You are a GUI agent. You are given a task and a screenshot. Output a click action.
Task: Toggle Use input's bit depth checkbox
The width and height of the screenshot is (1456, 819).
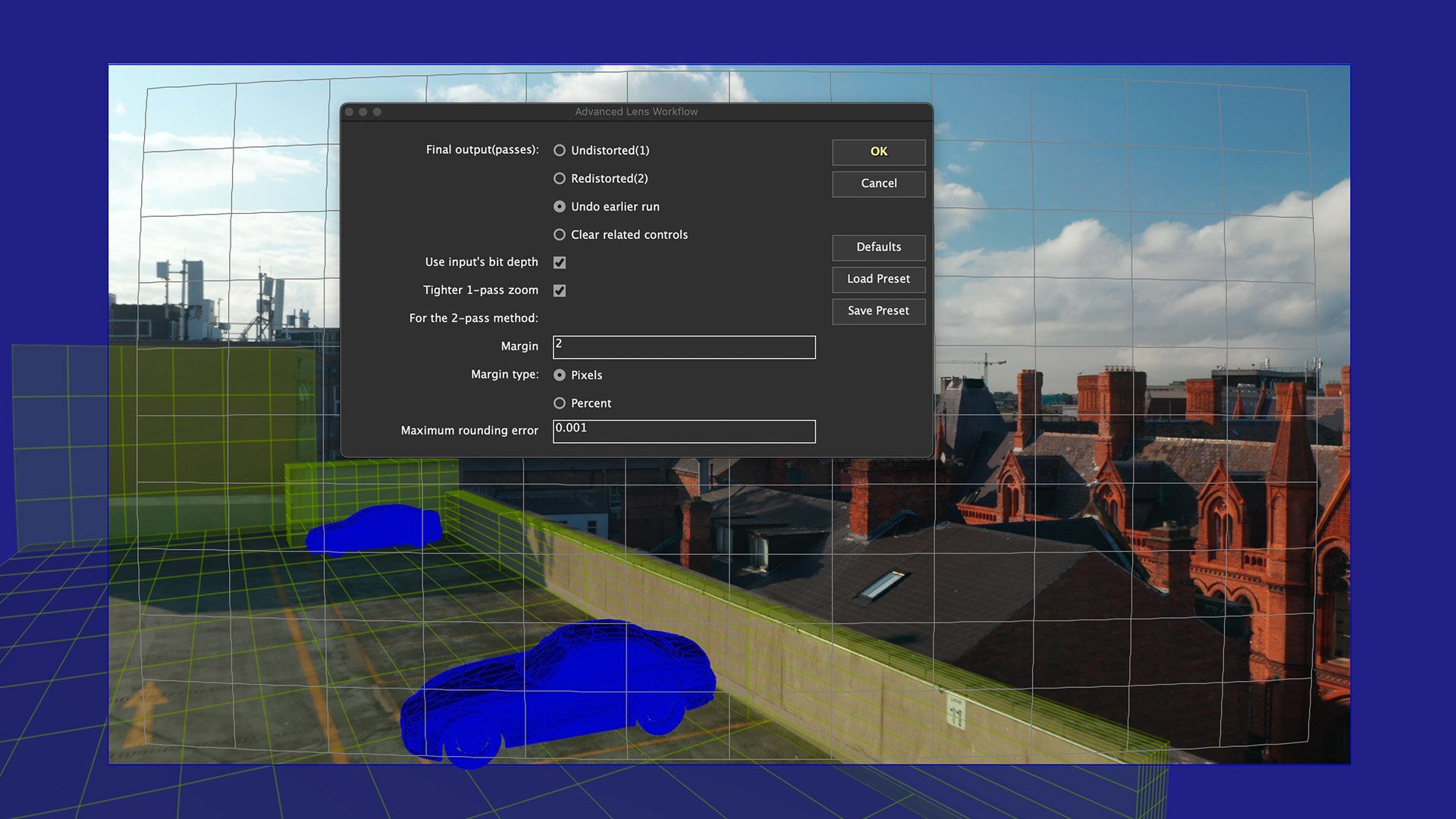click(560, 262)
